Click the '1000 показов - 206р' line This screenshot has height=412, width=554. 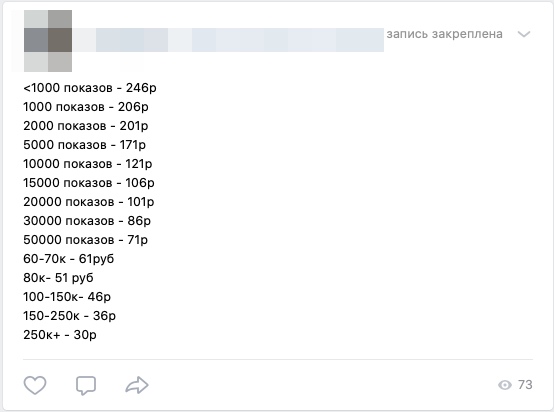click(x=86, y=107)
